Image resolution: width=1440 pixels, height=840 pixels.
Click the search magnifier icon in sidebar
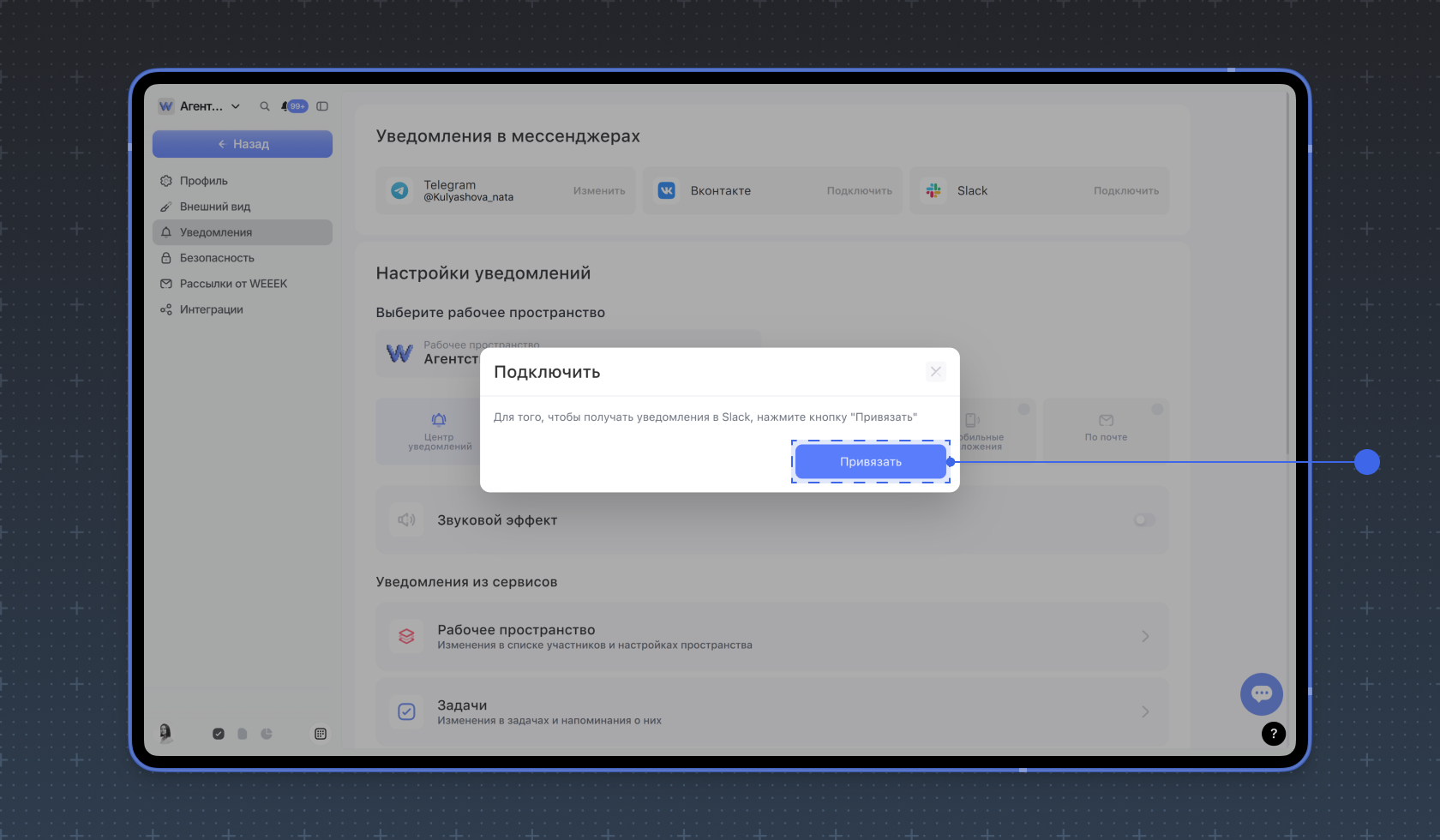tap(265, 106)
